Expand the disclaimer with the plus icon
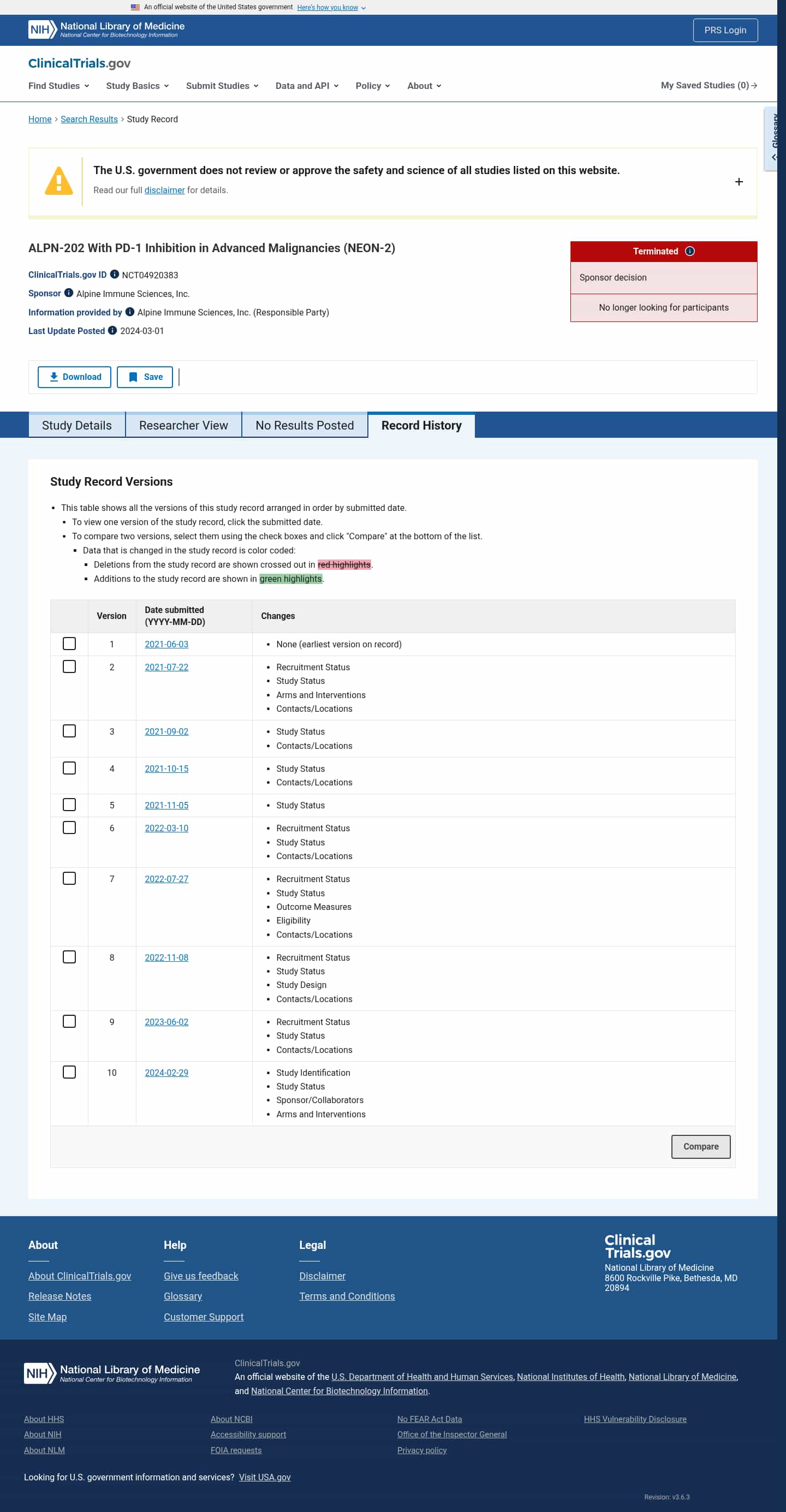Viewport: 786px width, 1512px height. click(739, 182)
